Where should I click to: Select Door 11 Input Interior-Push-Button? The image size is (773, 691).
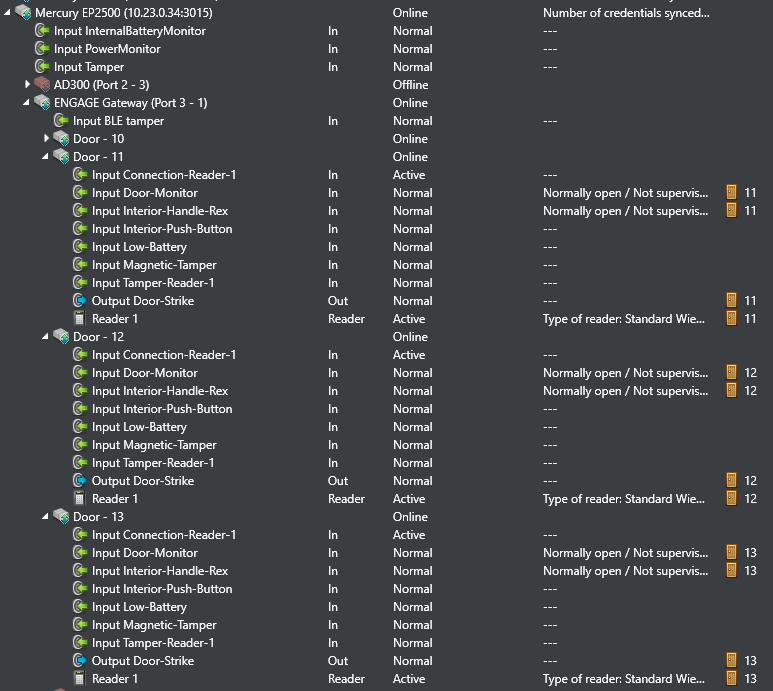click(x=162, y=229)
